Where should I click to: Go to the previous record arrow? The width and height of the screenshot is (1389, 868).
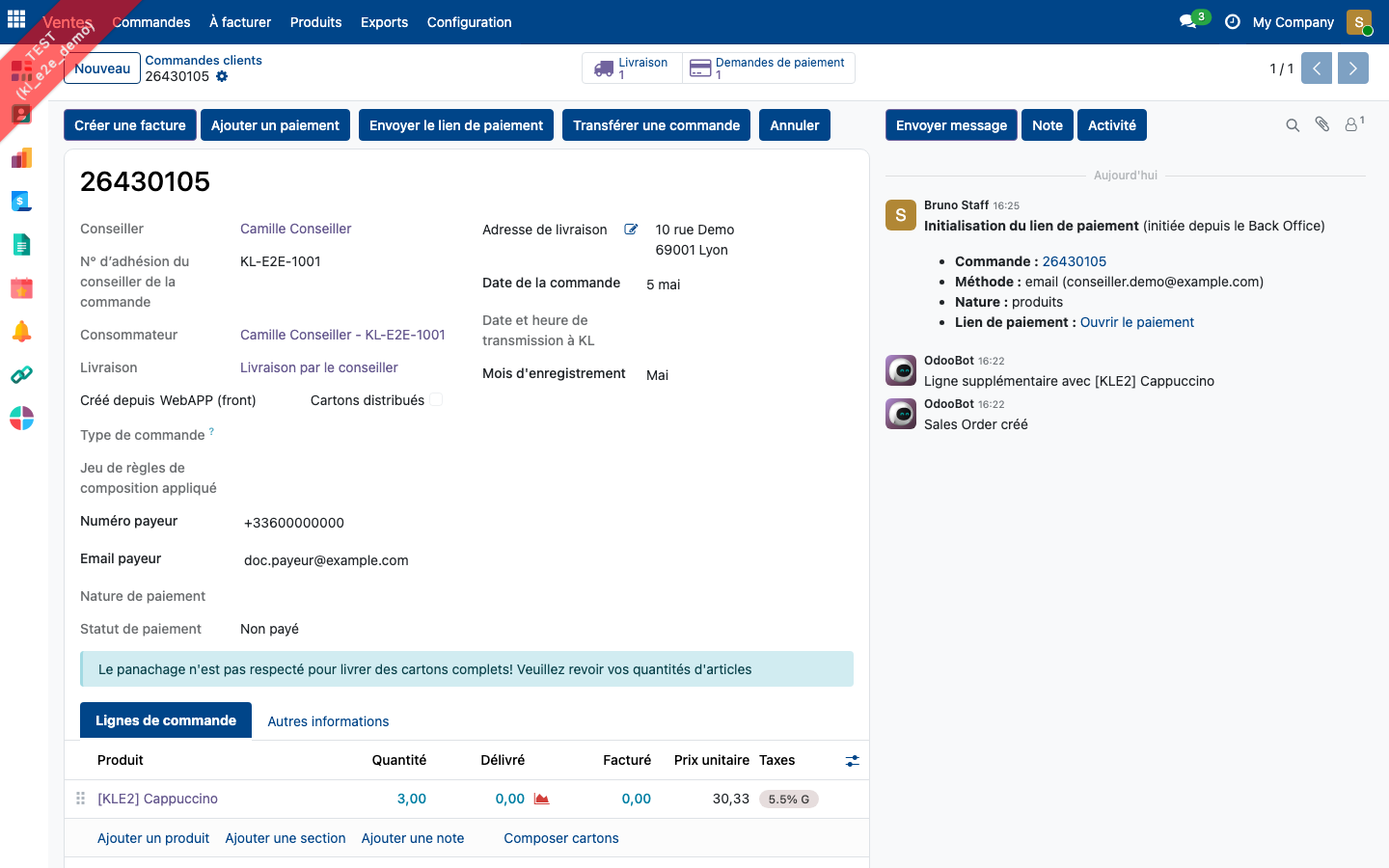pyautogui.click(x=1317, y=68)
